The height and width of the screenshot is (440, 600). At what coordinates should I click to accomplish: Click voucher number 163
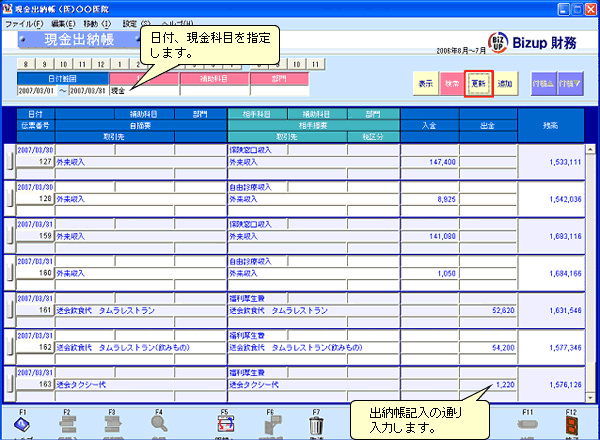click(x=45, y=385)
